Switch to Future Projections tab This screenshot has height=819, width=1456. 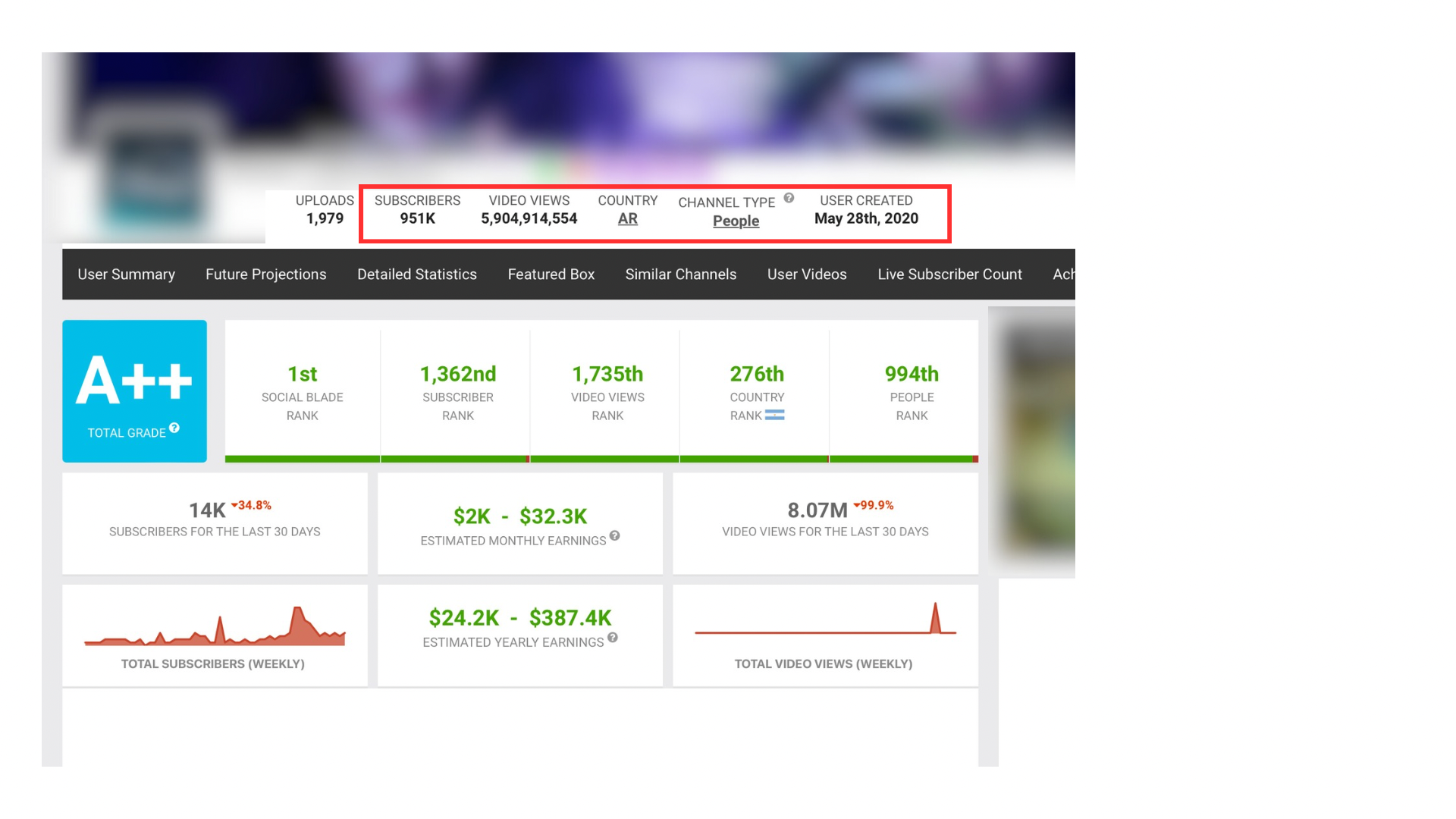(265, 275)
